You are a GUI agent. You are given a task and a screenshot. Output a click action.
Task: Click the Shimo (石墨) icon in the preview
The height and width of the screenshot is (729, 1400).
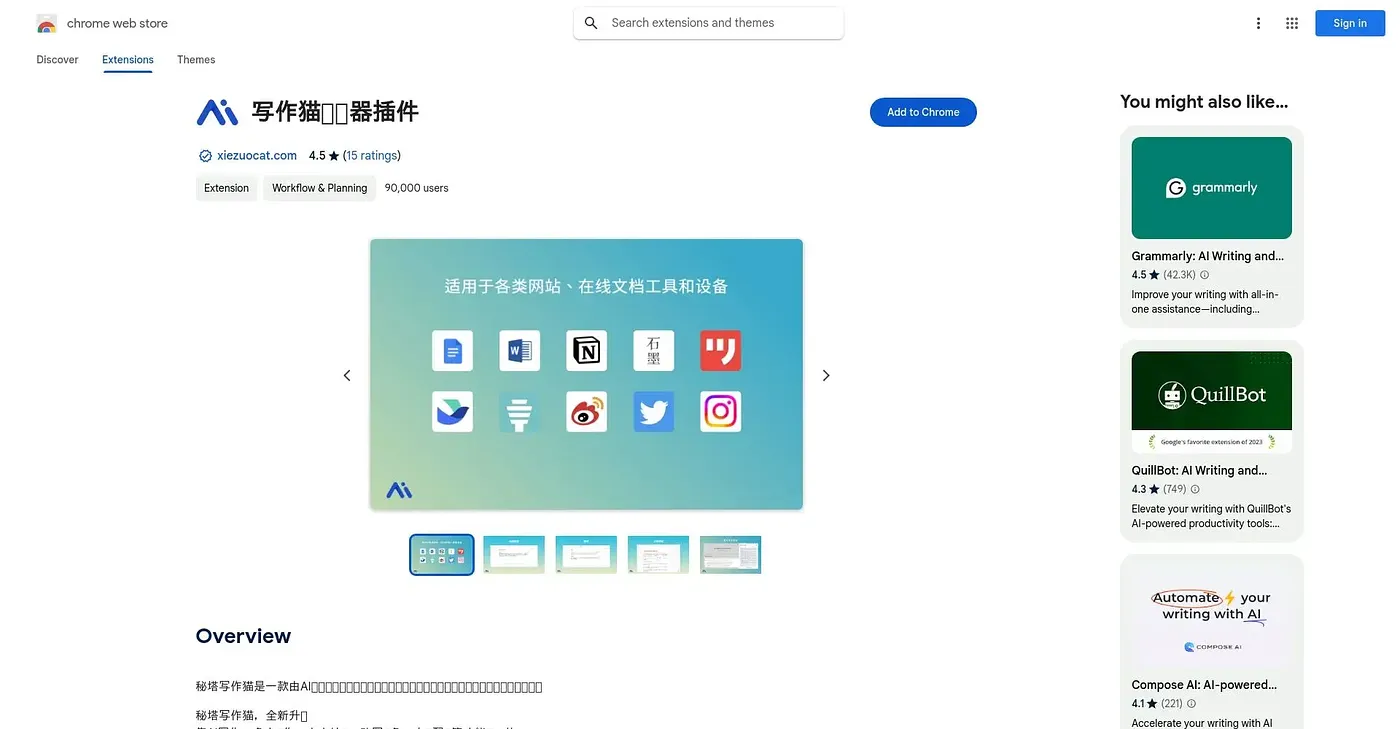point(653,351)
